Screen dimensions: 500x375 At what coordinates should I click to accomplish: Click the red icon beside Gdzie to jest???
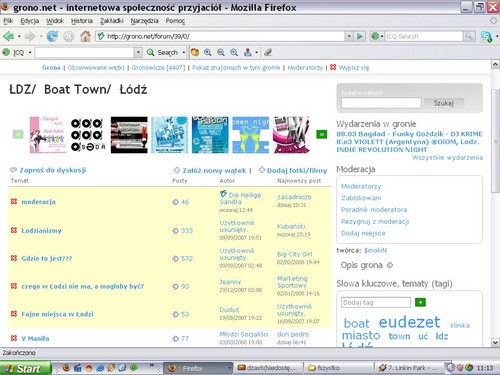tap(14, 258)
